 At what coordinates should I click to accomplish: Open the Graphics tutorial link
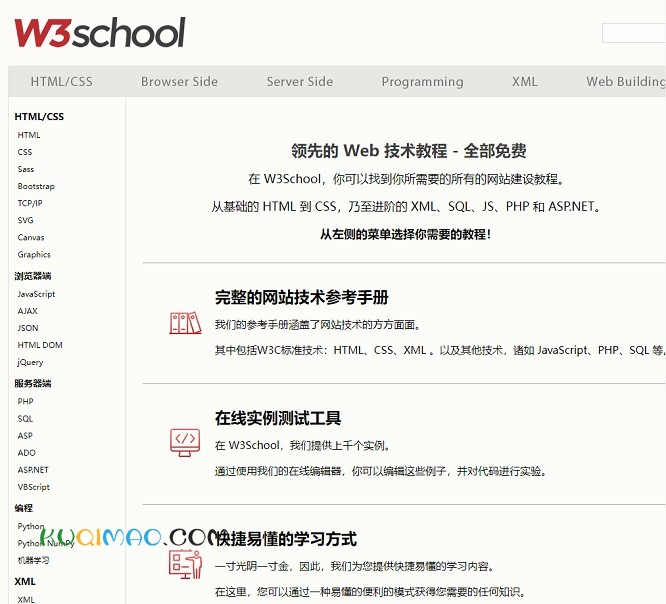(34, 254)
